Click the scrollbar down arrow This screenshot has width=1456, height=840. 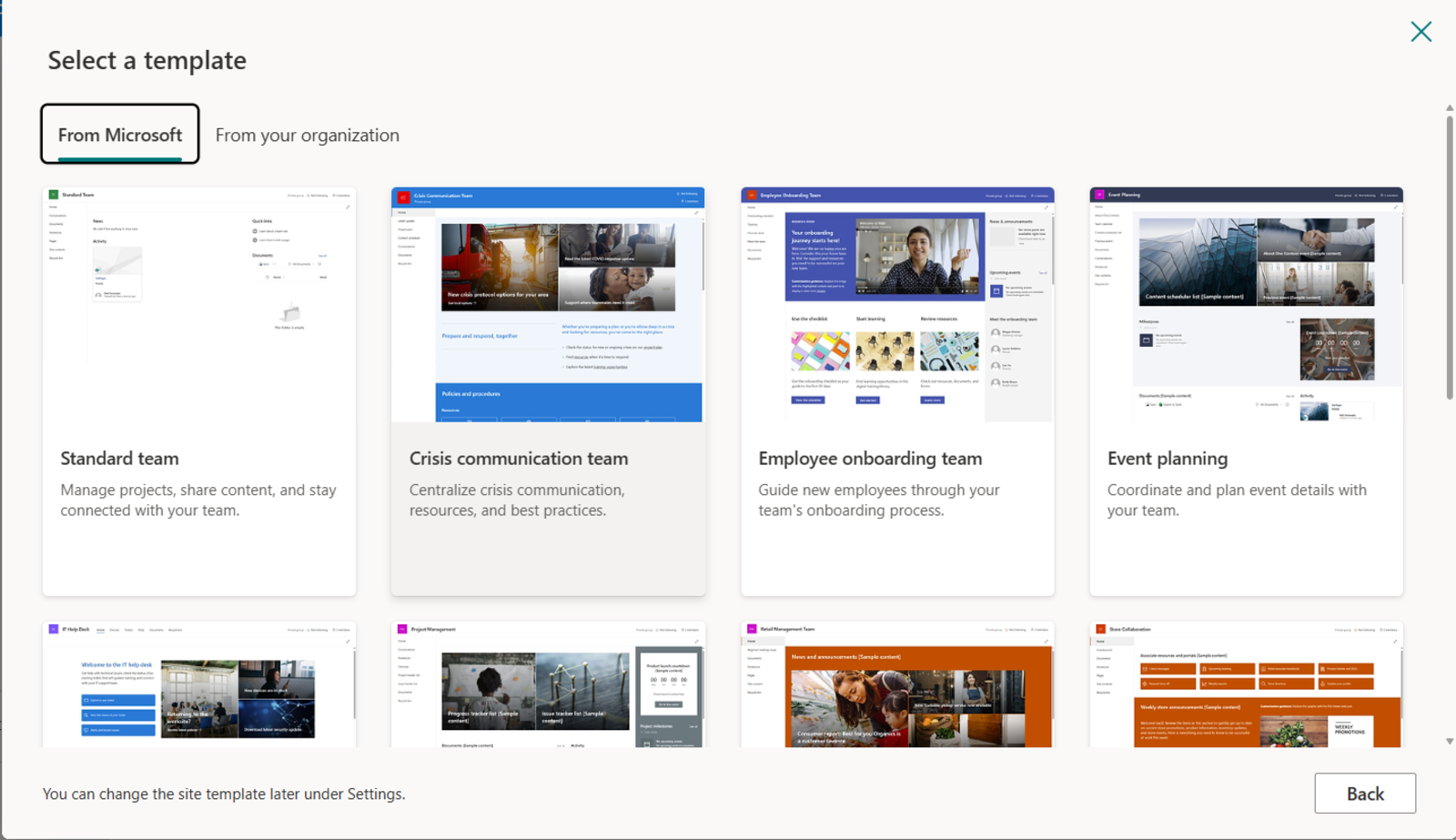click(1449, 742)
